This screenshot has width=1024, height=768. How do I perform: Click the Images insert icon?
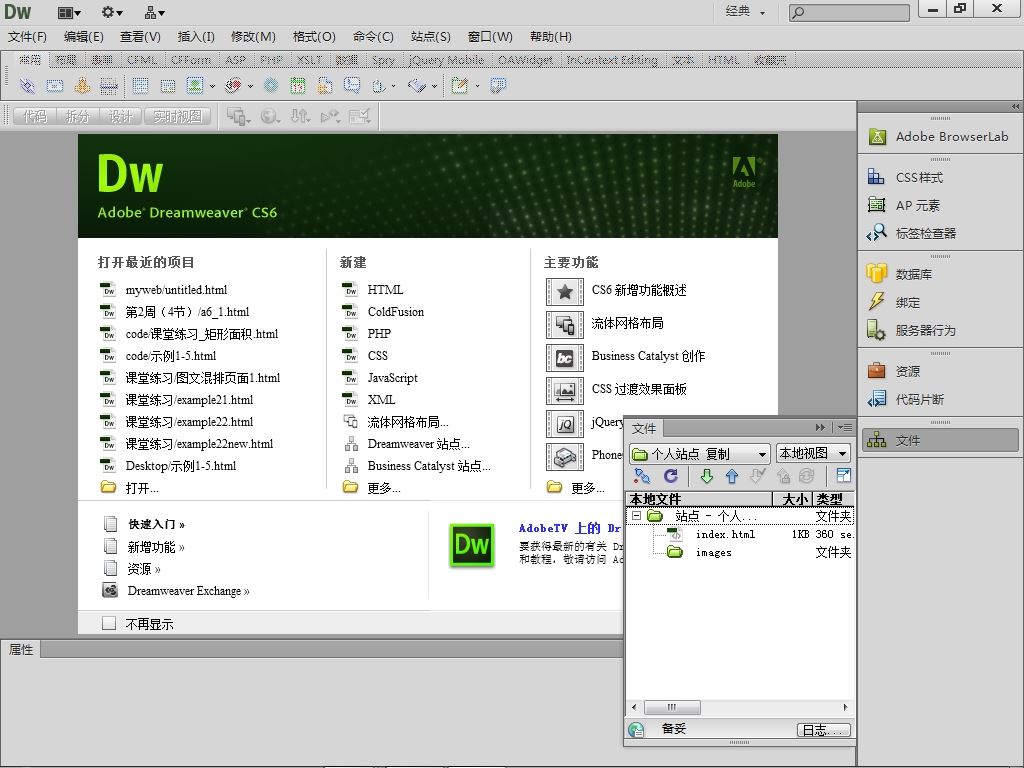tap(195, 86)
